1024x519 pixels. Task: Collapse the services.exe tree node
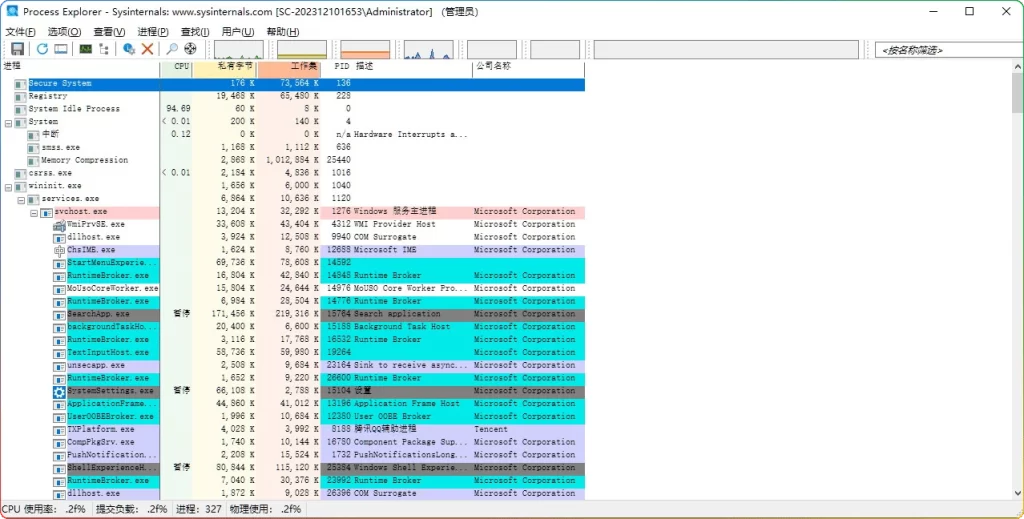pos(21,199)
